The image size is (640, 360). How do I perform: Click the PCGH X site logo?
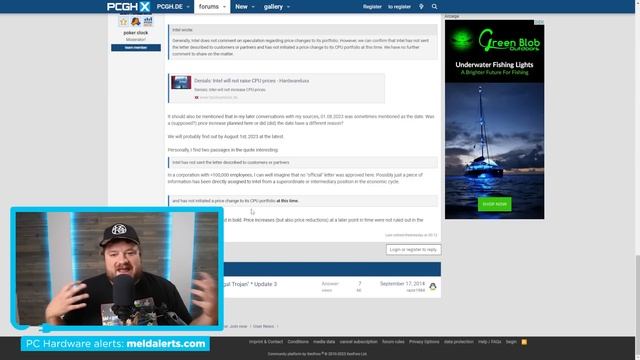tap(129, 7)
